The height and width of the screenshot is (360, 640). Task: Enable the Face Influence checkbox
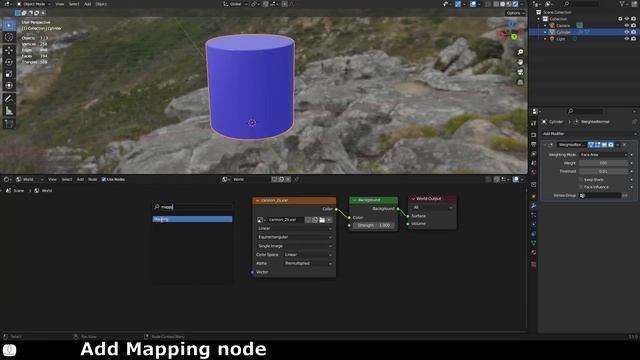pos(581,187)
